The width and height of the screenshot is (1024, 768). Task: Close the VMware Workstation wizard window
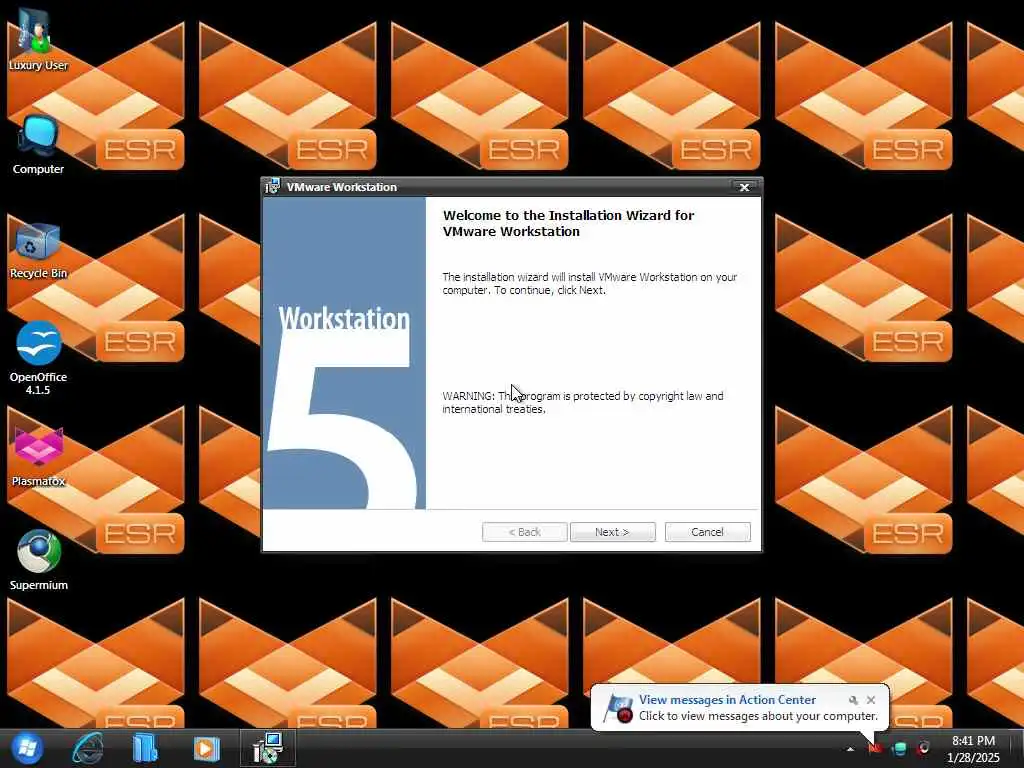(744, 187)
